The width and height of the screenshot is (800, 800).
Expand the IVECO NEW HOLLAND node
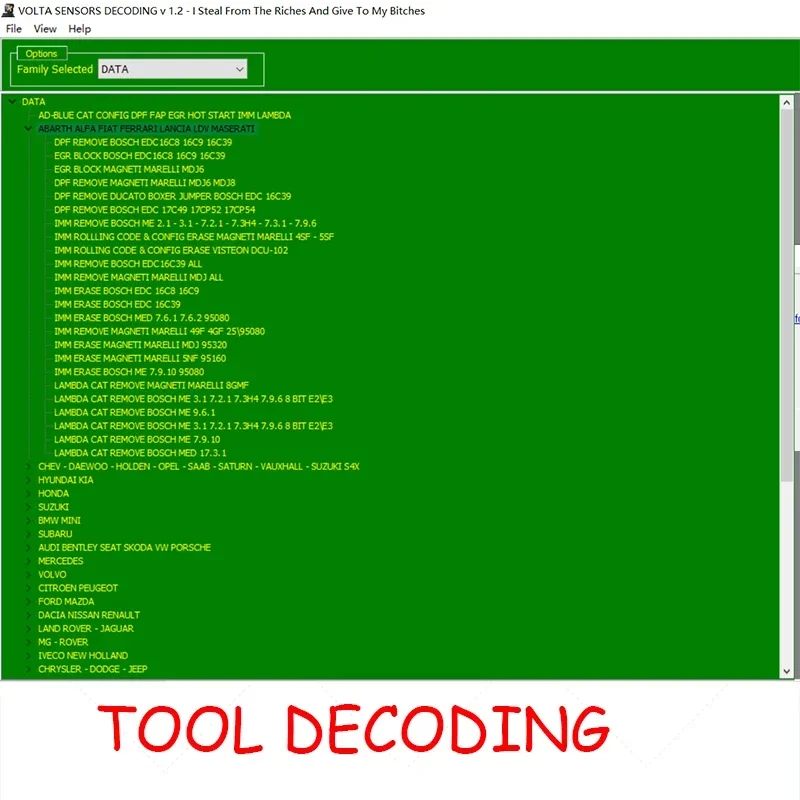[x=28, y=656]
